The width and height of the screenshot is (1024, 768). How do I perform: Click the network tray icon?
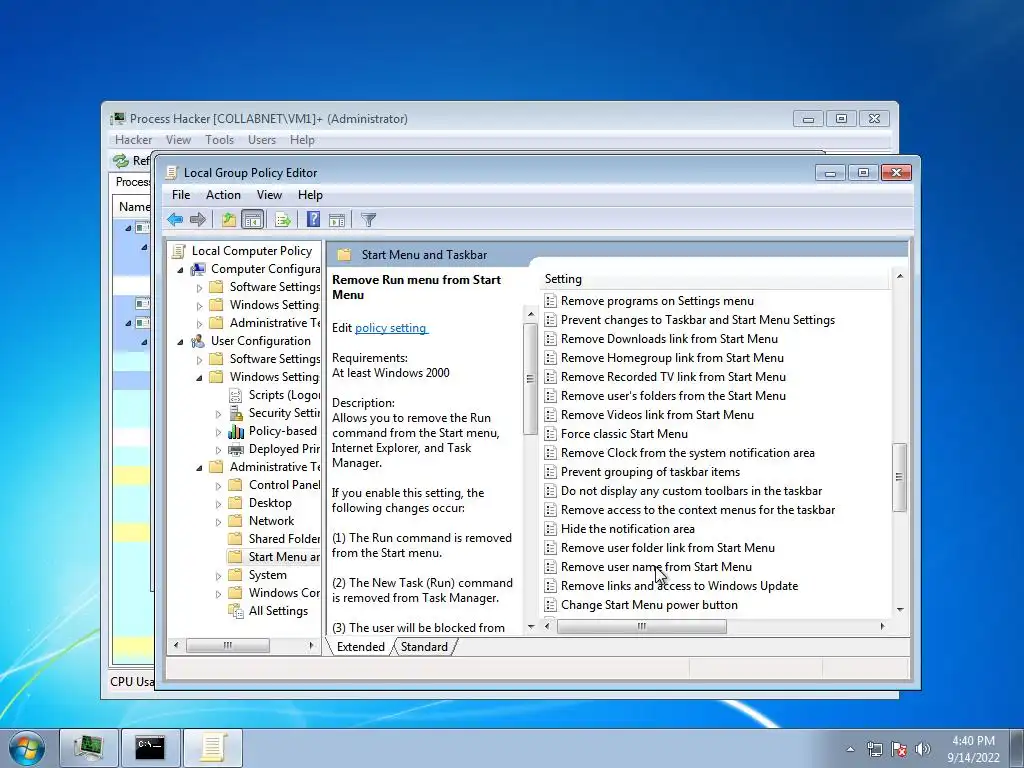pyautogui.click(x=874, y=749)
